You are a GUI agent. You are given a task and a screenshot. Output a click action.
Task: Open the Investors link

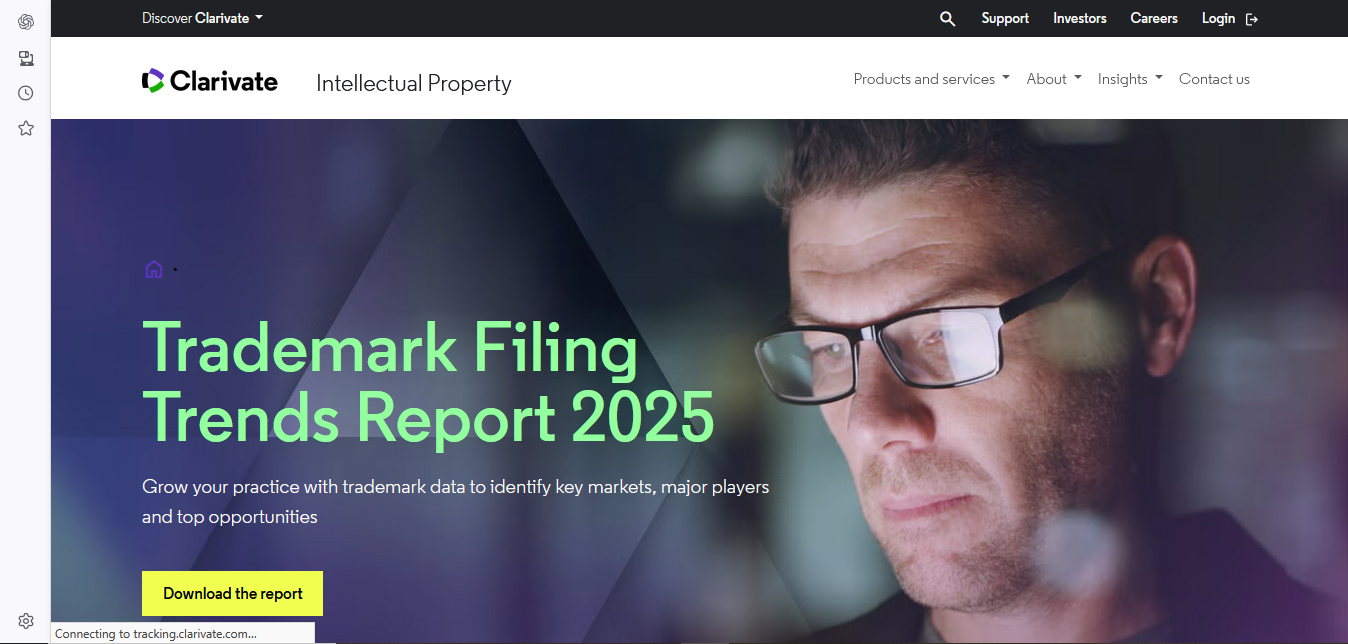click(x=1080, y=18)
